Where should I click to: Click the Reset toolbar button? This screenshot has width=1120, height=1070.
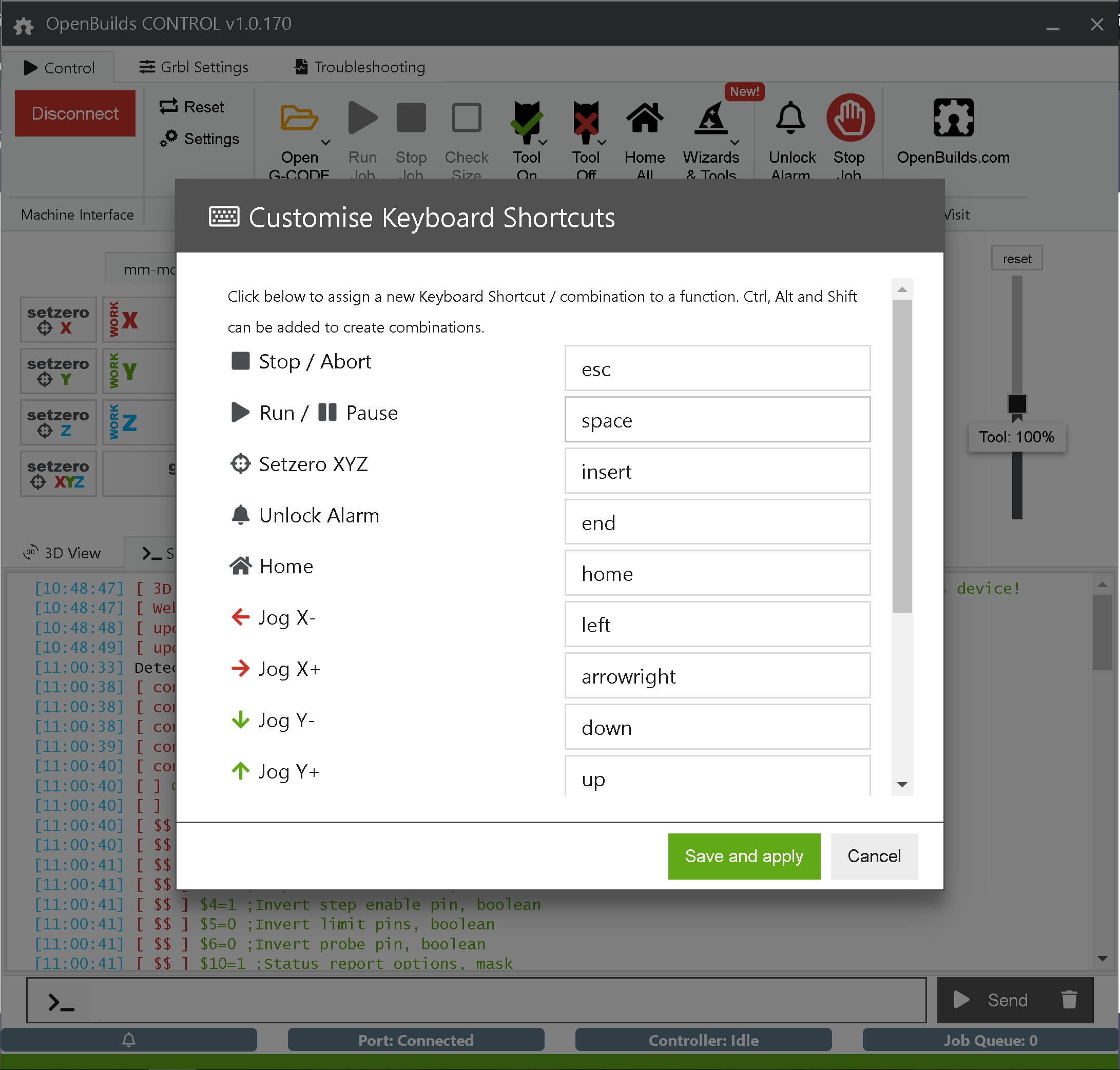point(191,107)
